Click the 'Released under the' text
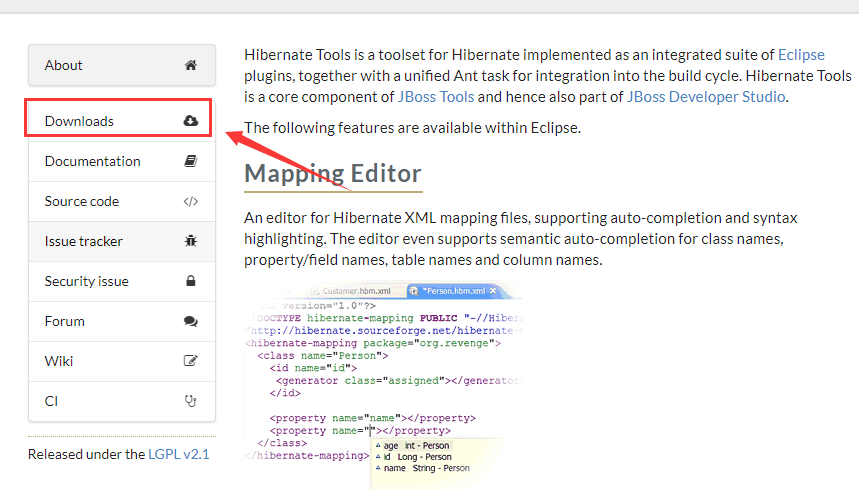The image size is (859, 490). (87, 454)
